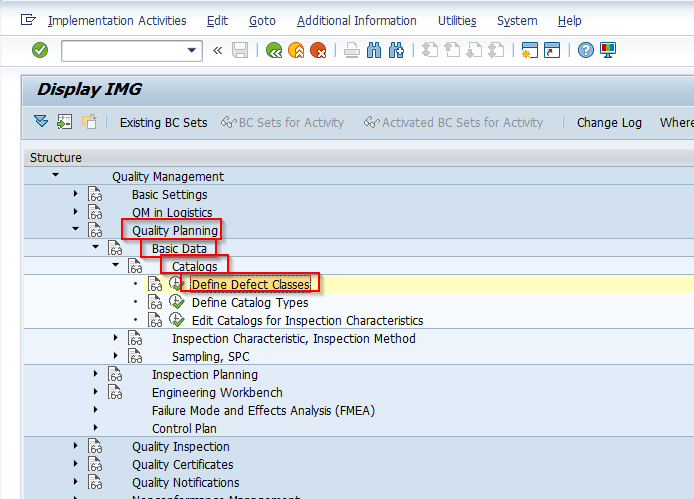Open the command field dropdown arrow
Screen dimensions: 694x499
click(x=192, y=50)
